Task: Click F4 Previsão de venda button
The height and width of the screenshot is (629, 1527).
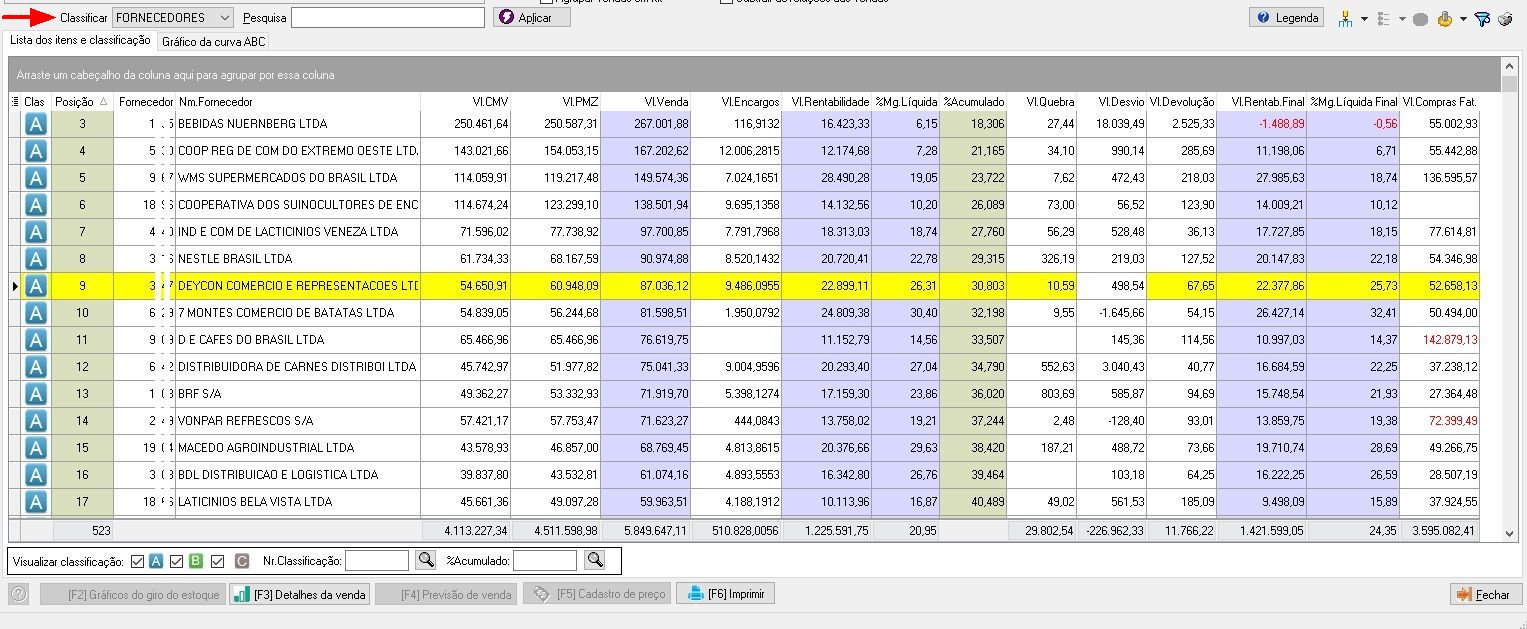Action: click(446, 594)
